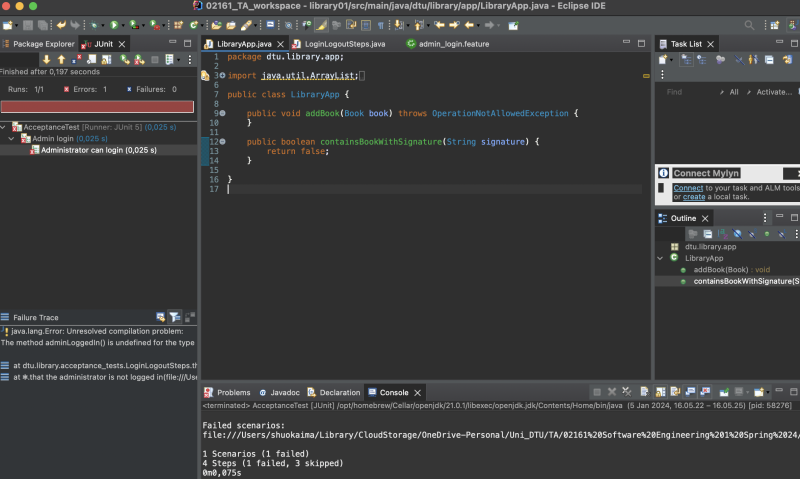
Task: Open the Javadoc tab
Action: [x=280, y=392]
